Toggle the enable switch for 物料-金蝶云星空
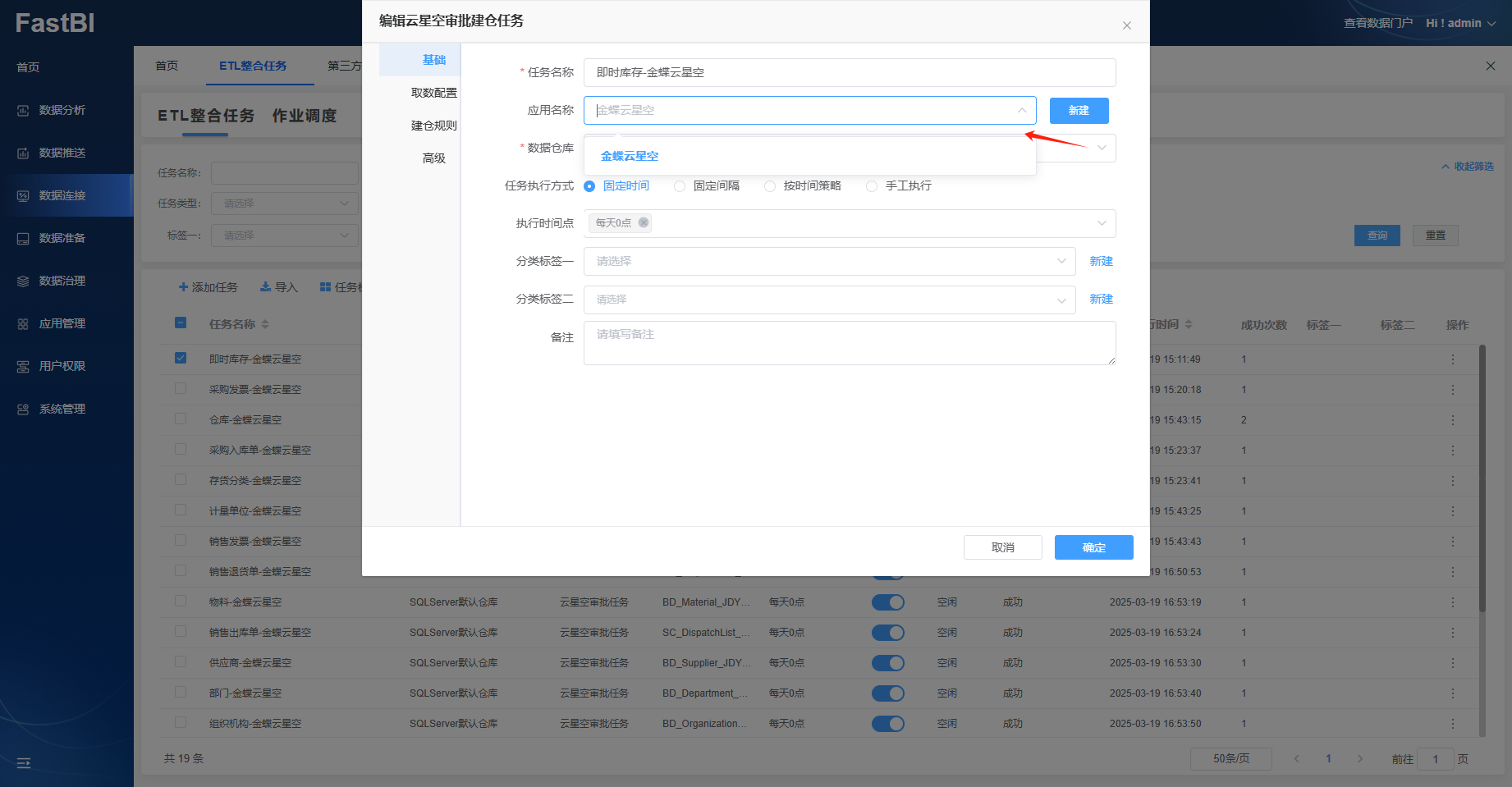 click(x=888, y=602)
